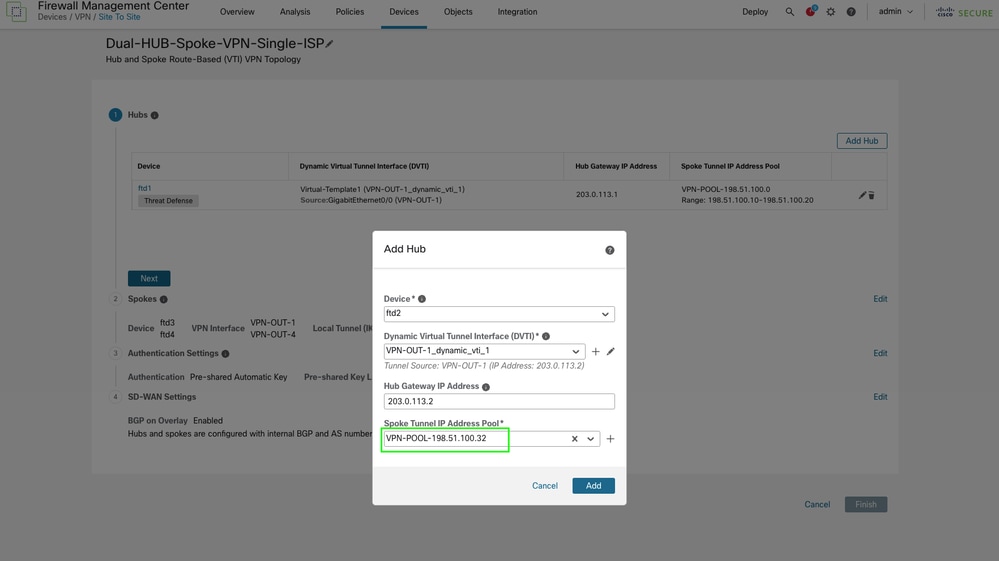
Task: Click step 3 Authentication Settings marker
Action: tap(115, 353)
